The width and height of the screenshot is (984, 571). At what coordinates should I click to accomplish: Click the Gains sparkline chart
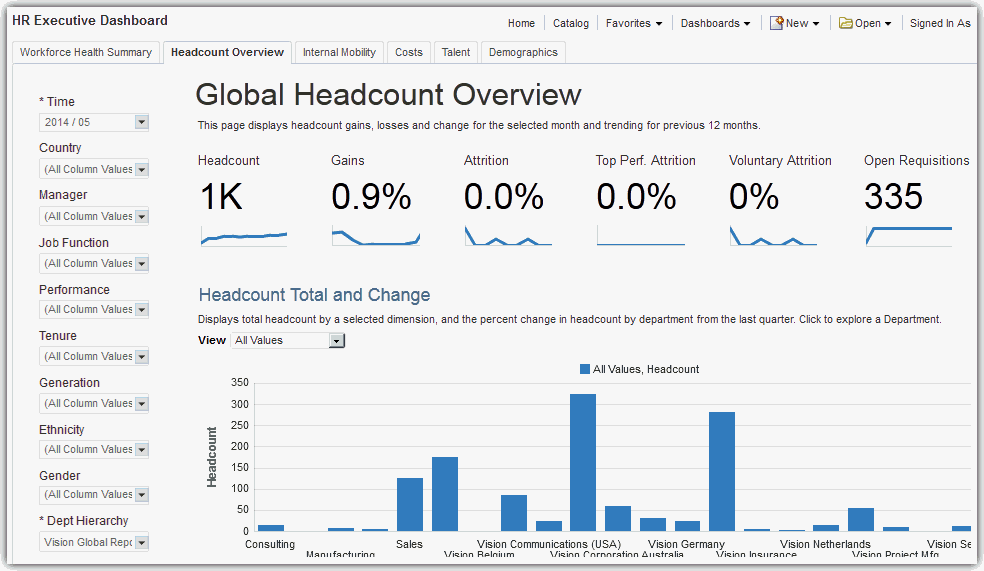pyautogui.click(x=375, y=237)
